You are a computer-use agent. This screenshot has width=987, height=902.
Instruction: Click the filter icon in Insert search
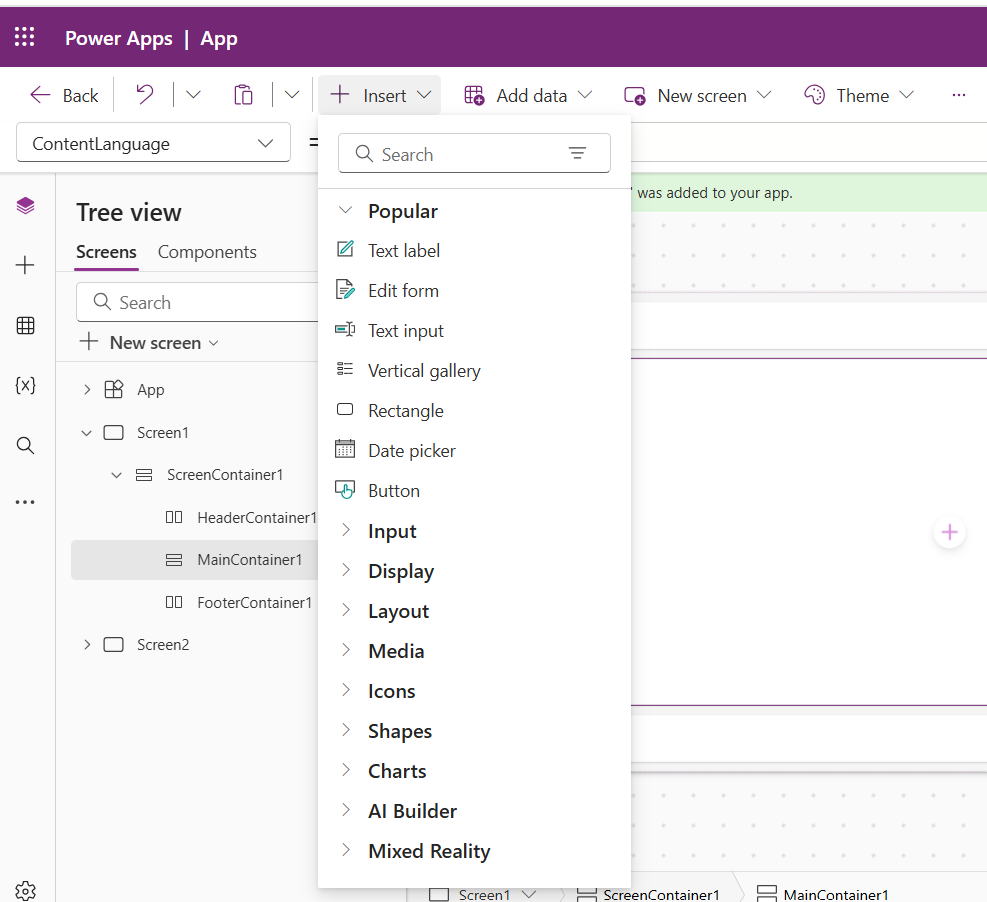(577, 153)
